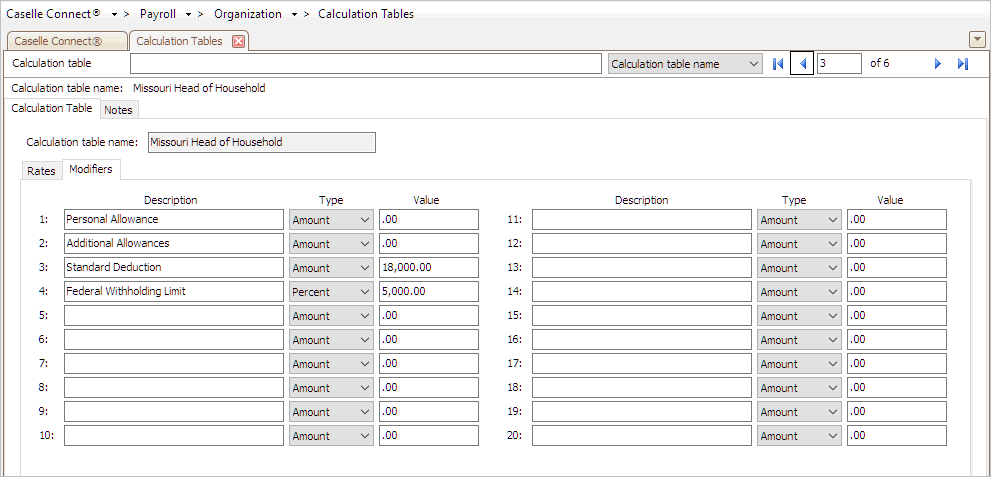Switch to the Rates tab
991x477 pixels.
[x=42, y=171]
